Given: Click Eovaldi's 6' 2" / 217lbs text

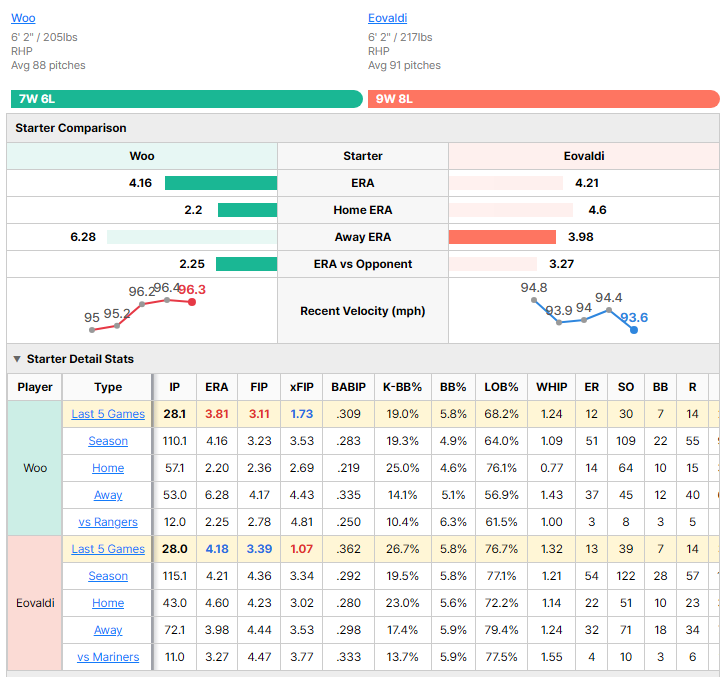Looking at the screenshot, I should (400, 37).
